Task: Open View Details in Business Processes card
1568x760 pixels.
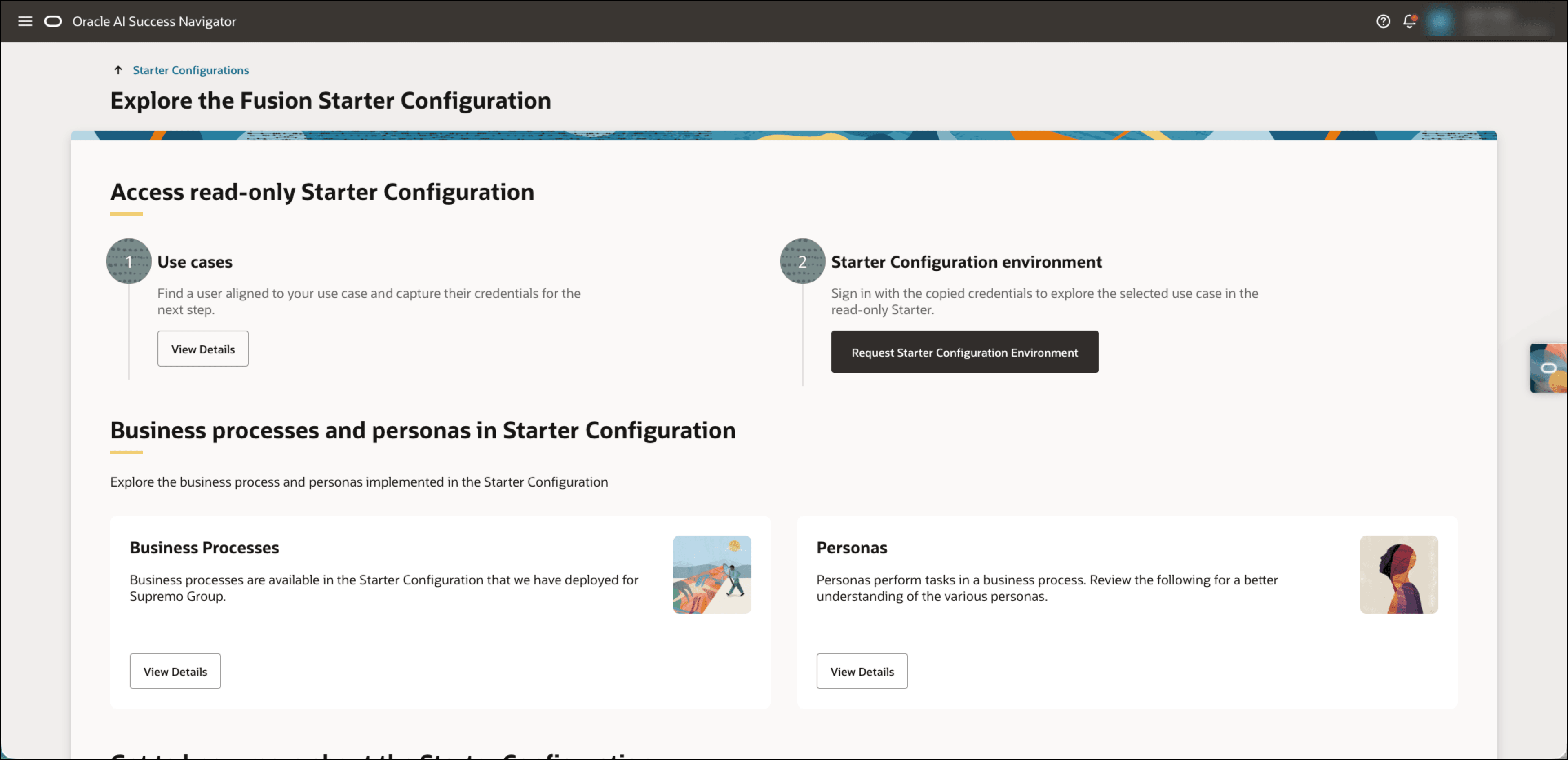Action: coord(175,671)
